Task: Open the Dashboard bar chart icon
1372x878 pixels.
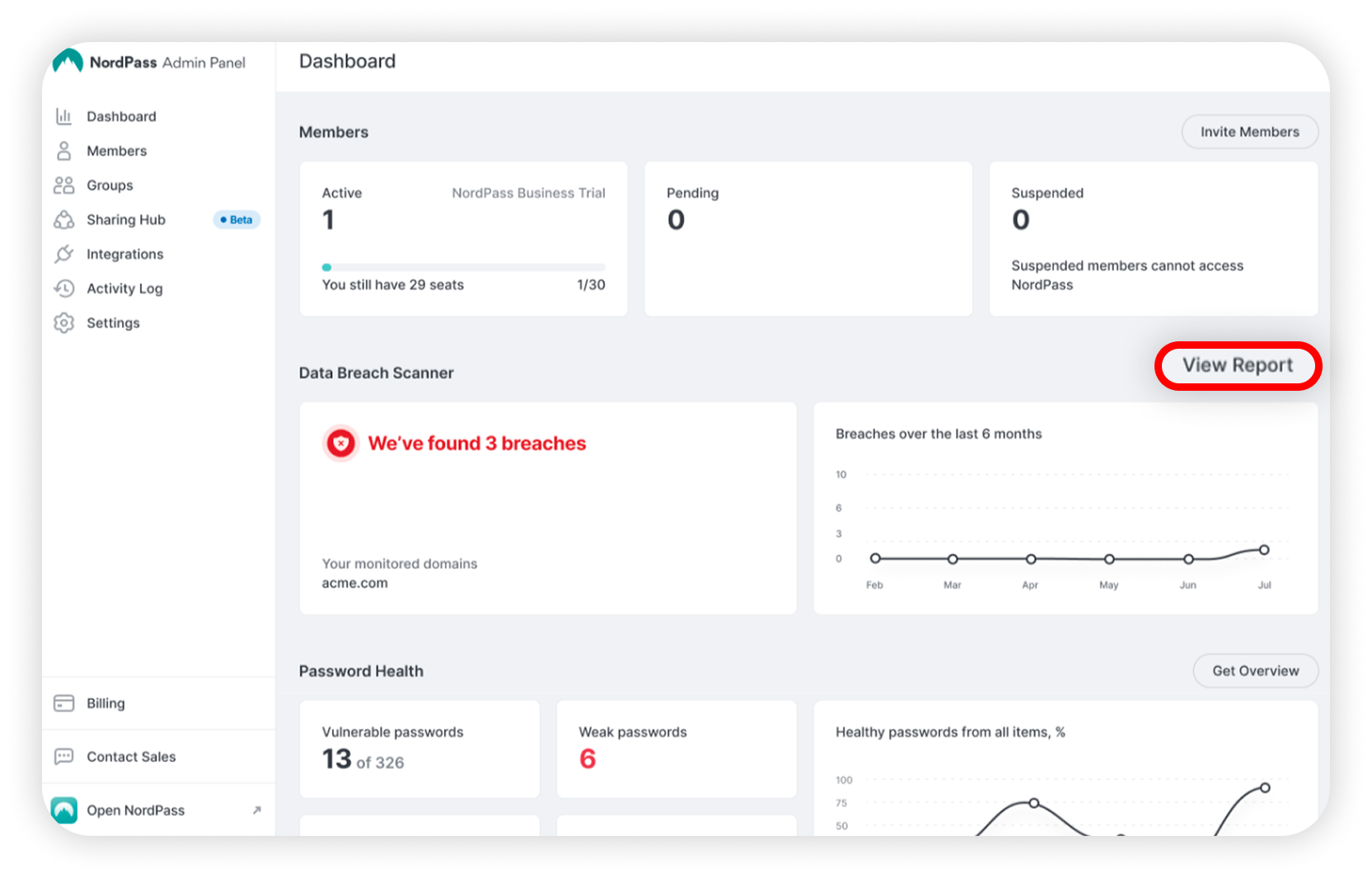Action: click(x=63, y=116)
